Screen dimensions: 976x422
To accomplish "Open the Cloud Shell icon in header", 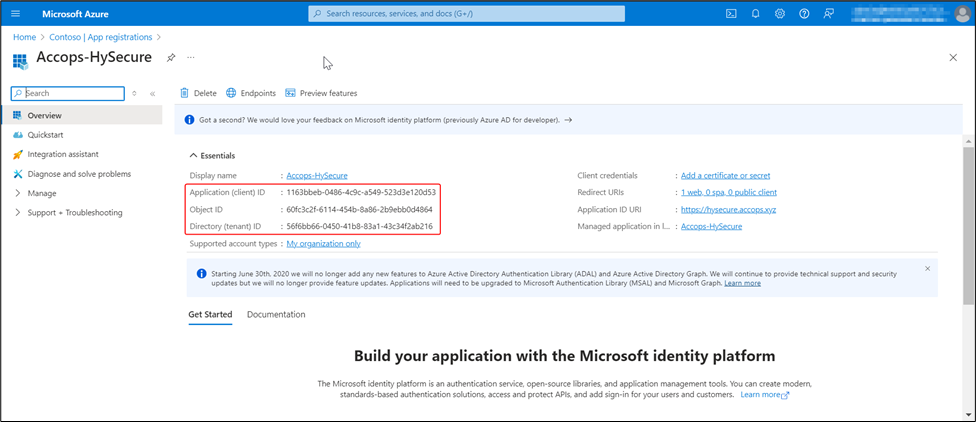I will click(731, 14).
